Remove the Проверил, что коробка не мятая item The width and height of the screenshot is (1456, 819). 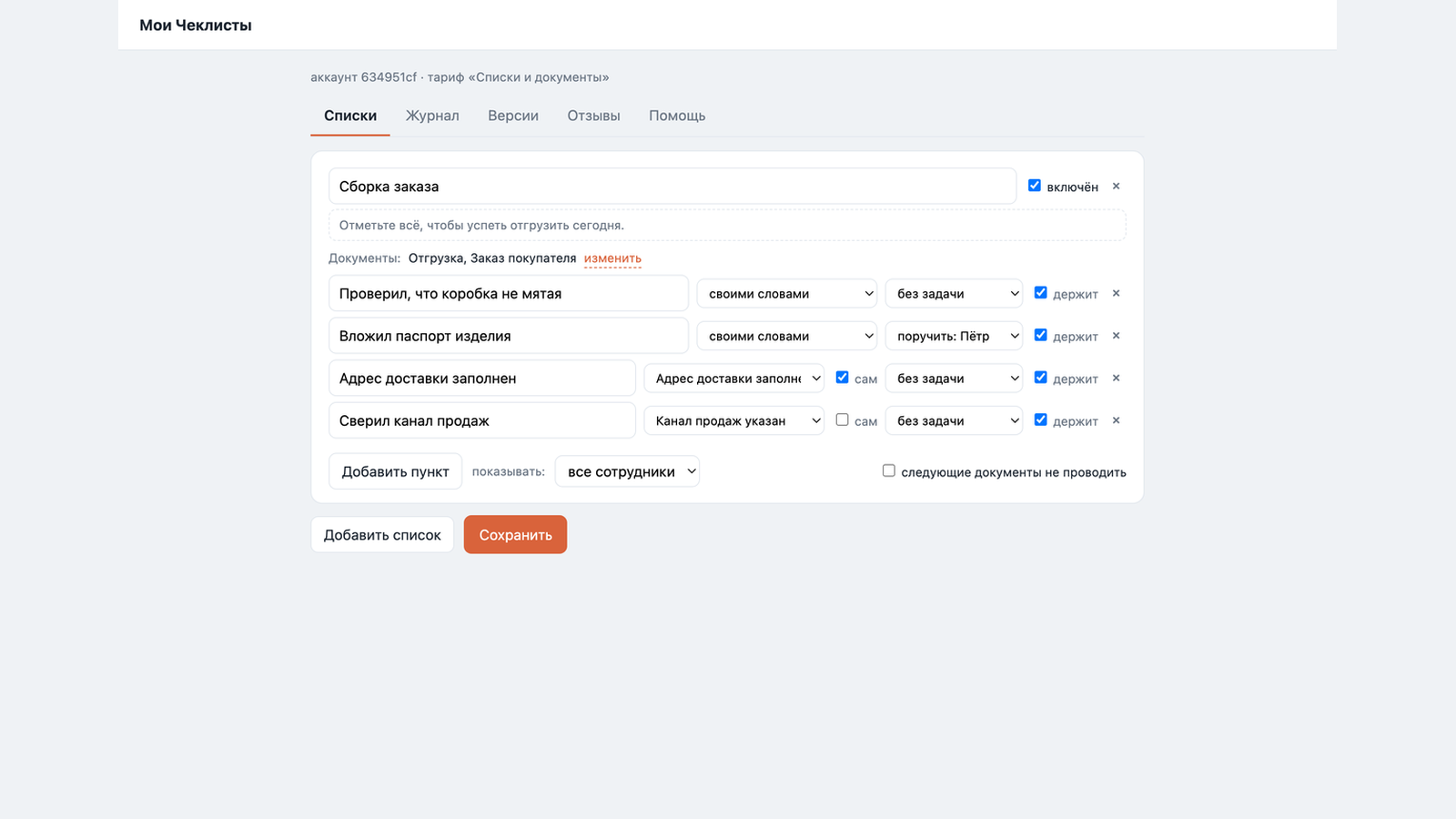coord(1116,294)
